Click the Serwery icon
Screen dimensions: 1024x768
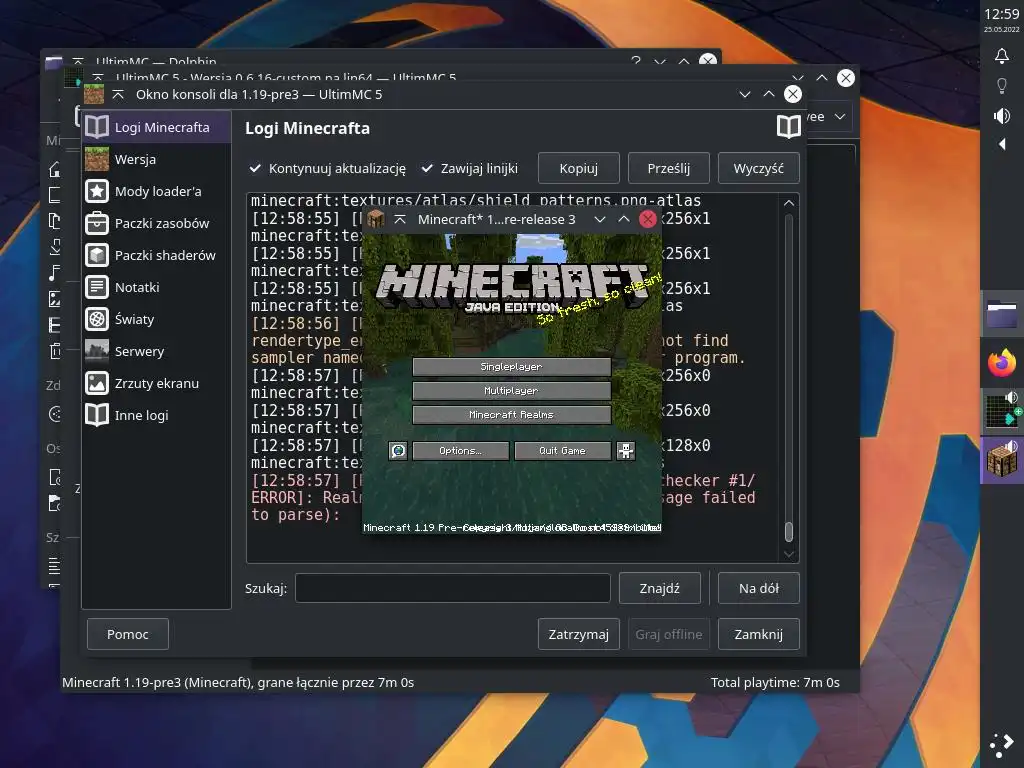[x=97, y=351]
